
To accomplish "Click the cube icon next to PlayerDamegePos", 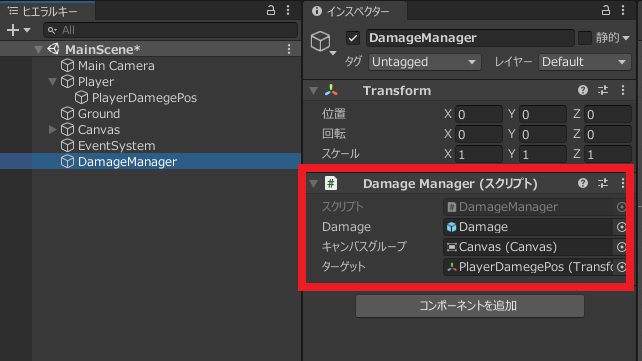I will coord(81,97).
